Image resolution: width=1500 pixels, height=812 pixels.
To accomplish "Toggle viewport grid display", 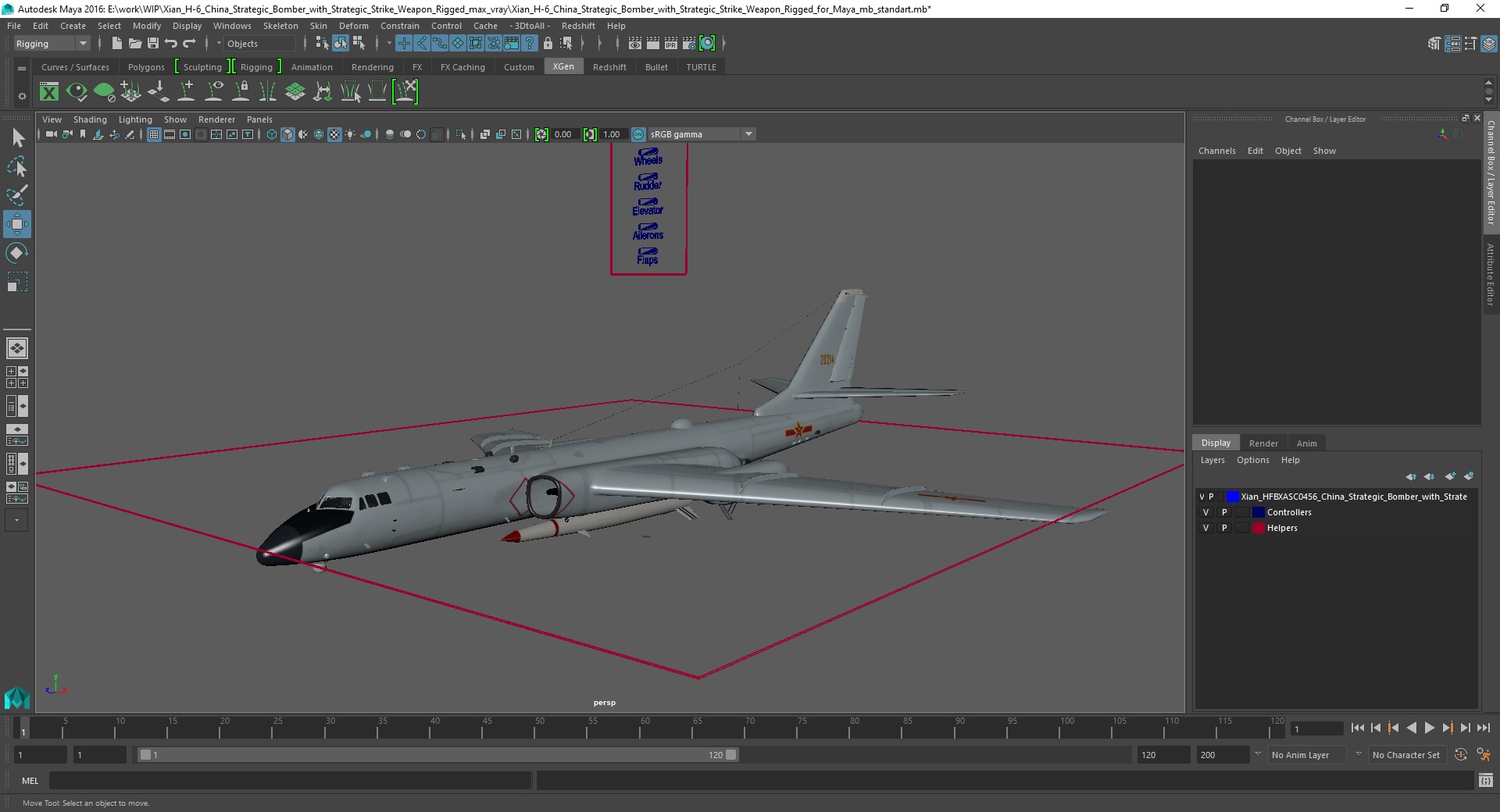I will [154, 134].
